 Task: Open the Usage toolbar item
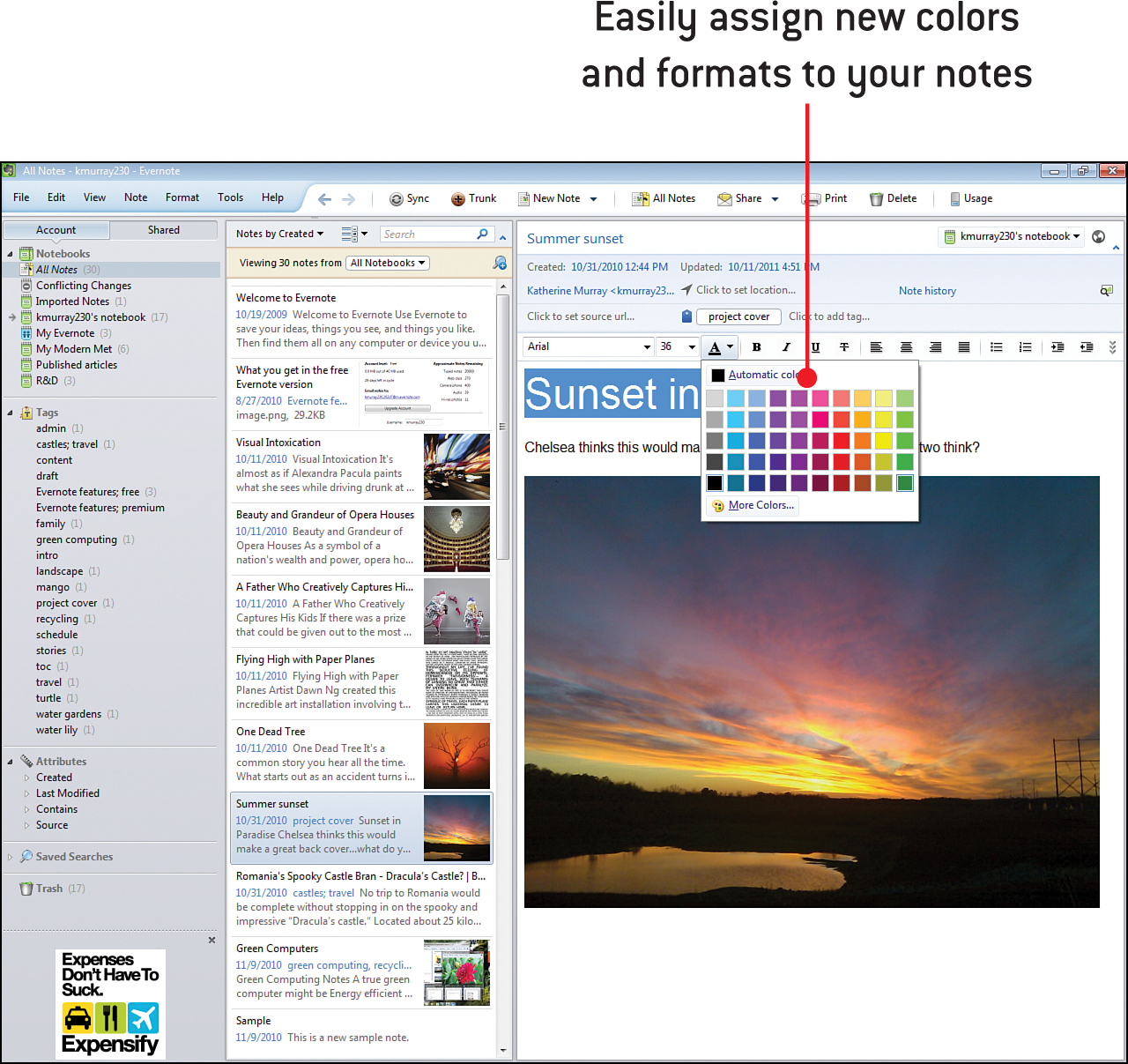coord(970,199)
